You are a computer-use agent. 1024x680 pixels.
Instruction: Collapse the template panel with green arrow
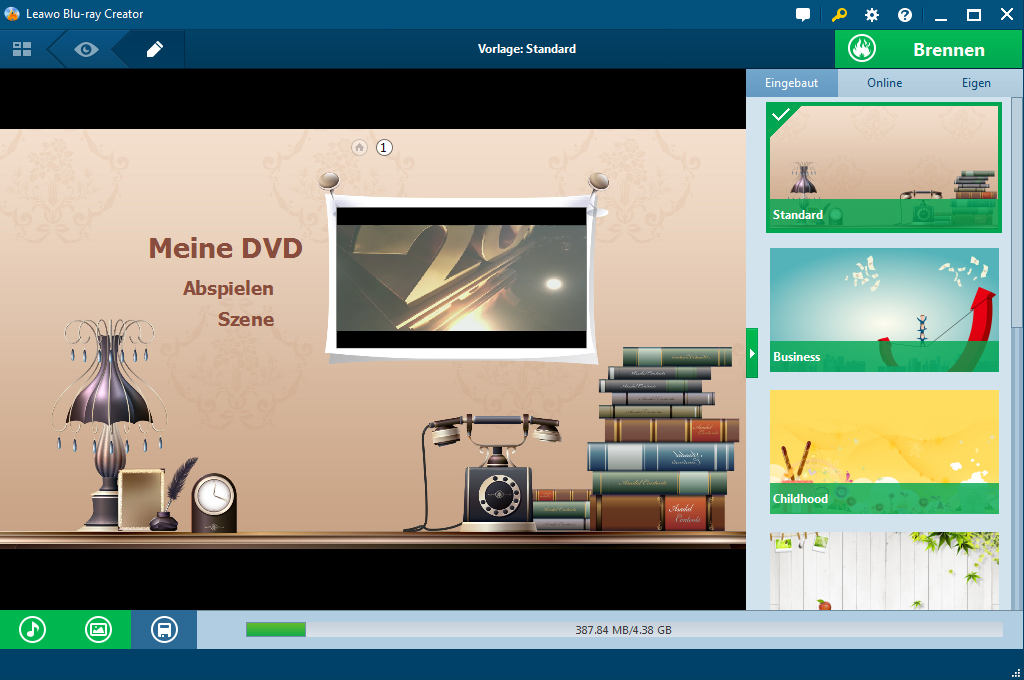[x=752, y=353]
